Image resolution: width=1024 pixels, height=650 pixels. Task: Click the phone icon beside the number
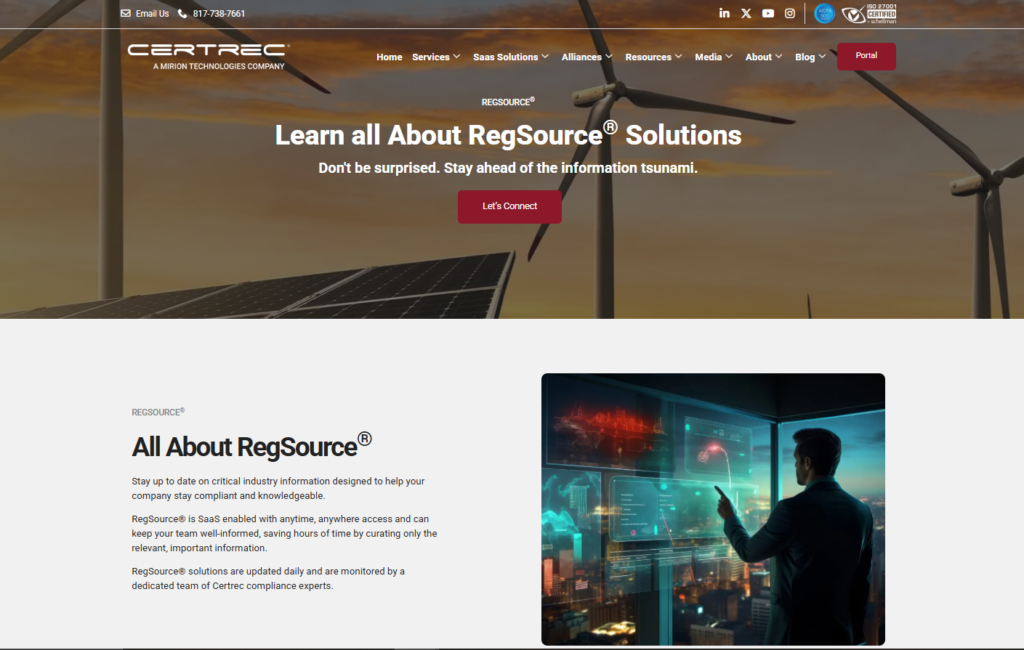[x=182, y=13]
